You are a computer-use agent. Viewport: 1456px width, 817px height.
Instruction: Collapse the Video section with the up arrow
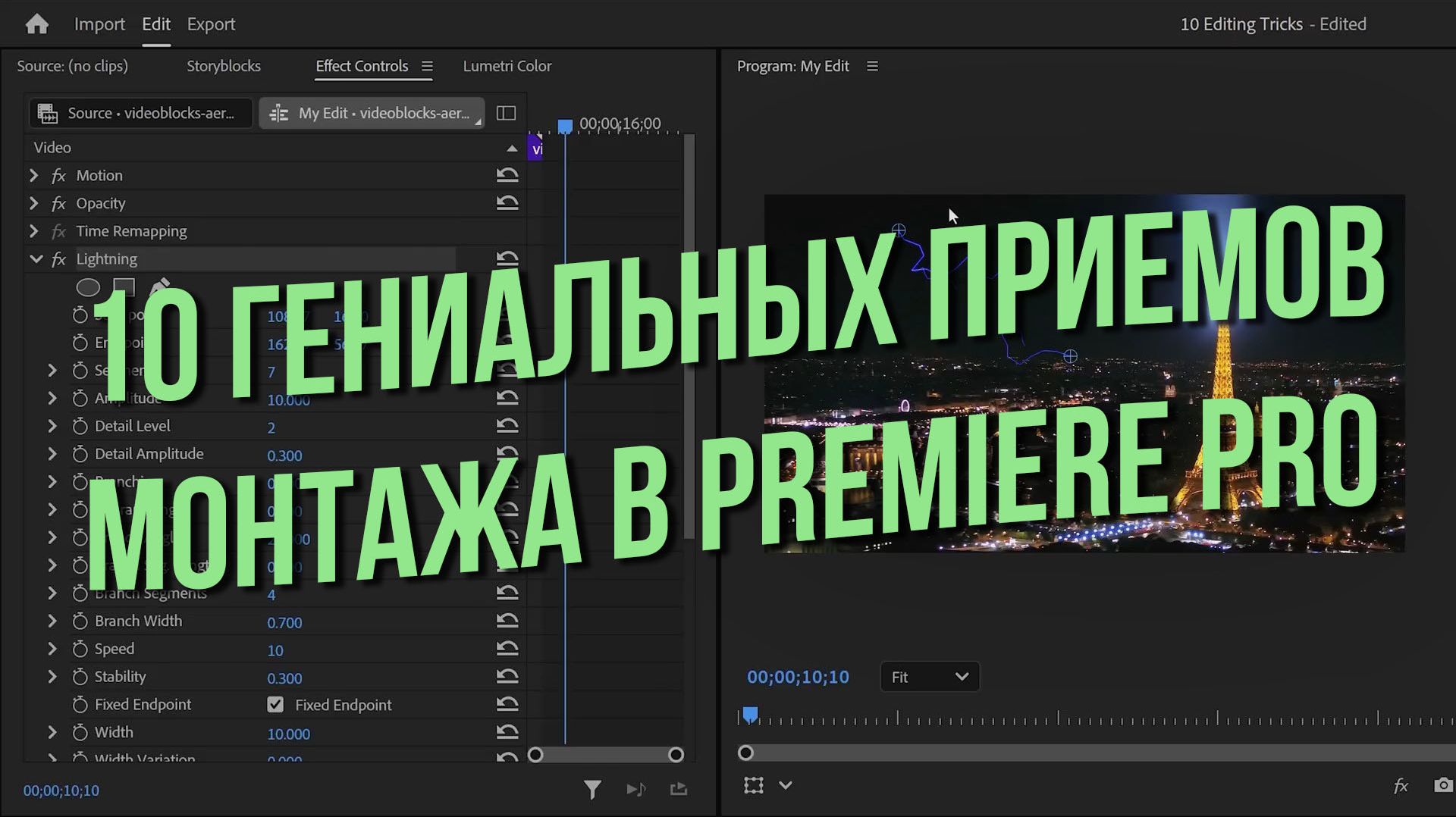point(512,149)
